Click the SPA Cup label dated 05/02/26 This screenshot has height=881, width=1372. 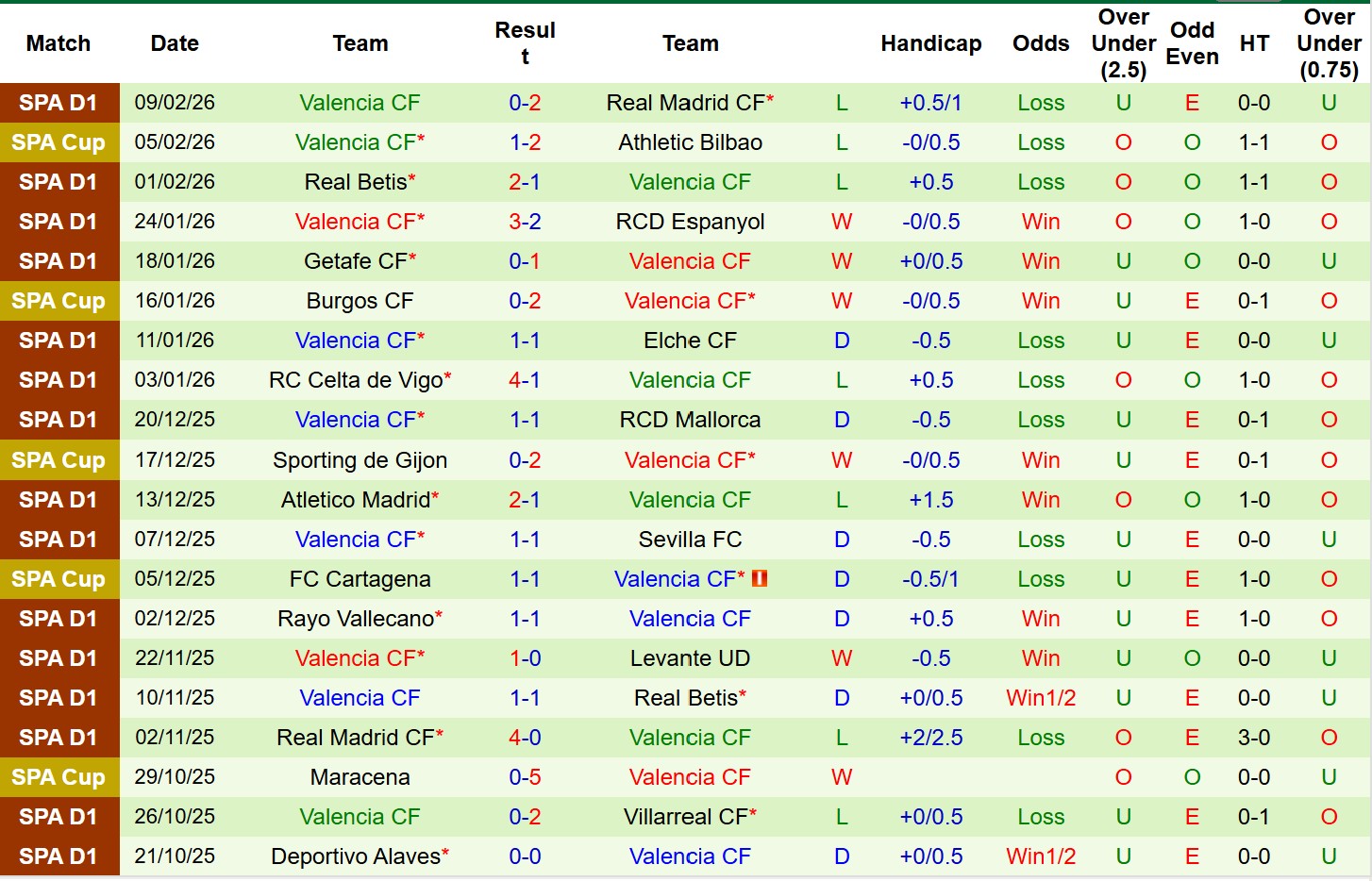[59, 142]
